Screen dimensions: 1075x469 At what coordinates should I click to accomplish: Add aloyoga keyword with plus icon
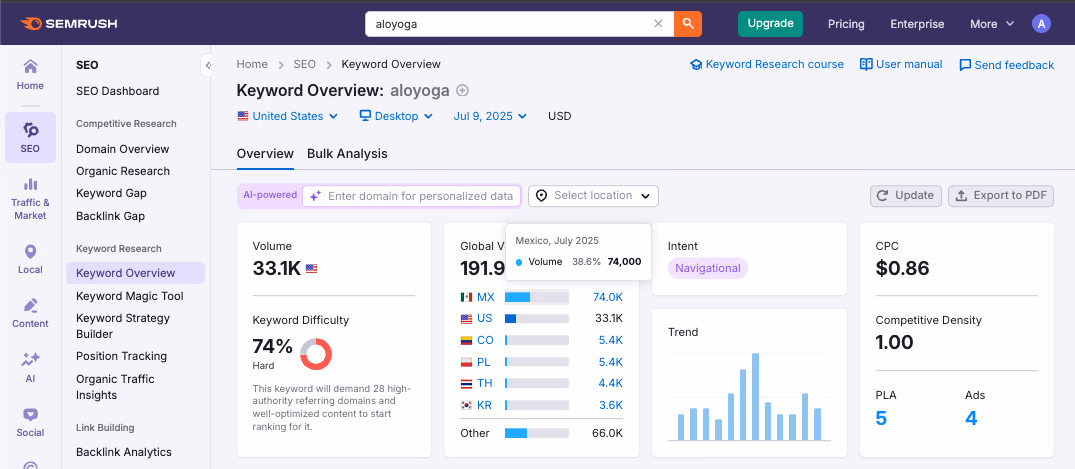pos(463,91)
